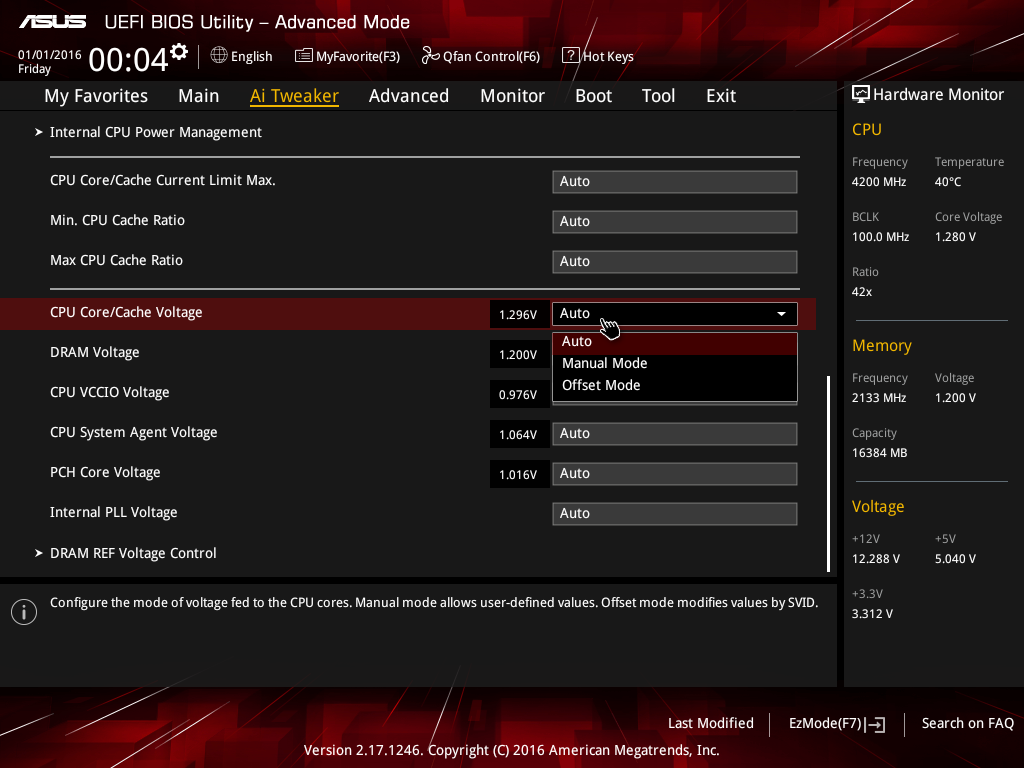1024x768 pixels.
Task: Select the Ai Tweaker tab
Action: [294, 96]
